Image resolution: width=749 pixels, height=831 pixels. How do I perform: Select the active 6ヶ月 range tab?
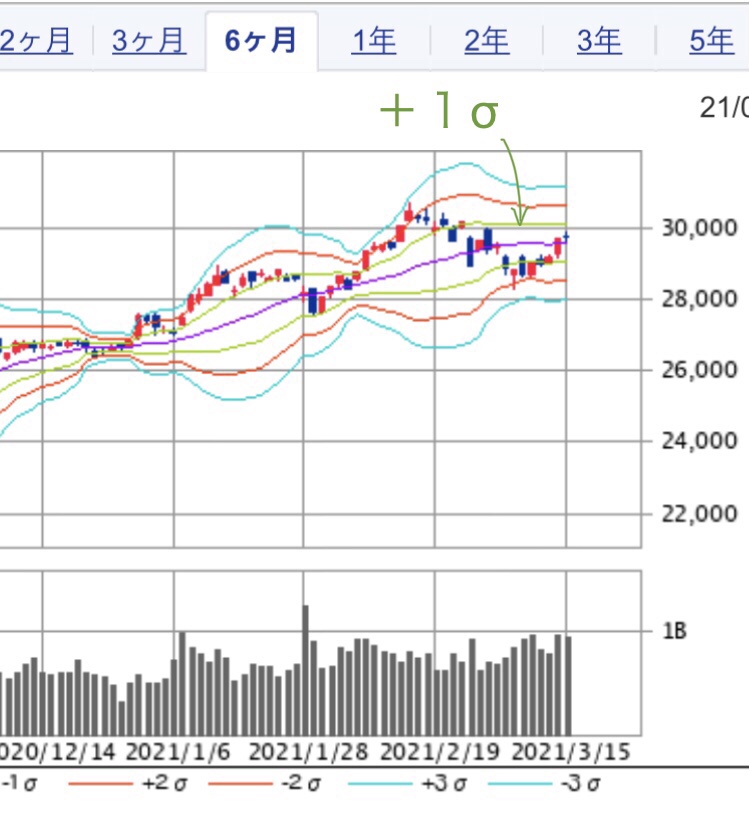(x=261, y=41)
